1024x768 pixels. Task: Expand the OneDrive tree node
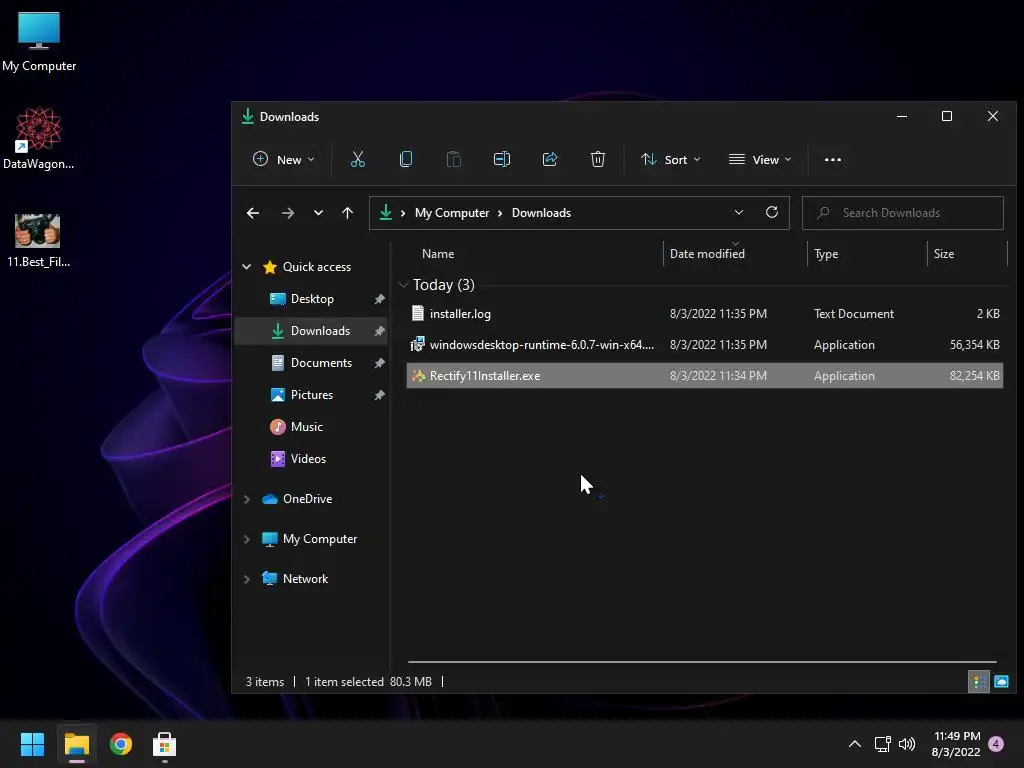click(247, 499)
